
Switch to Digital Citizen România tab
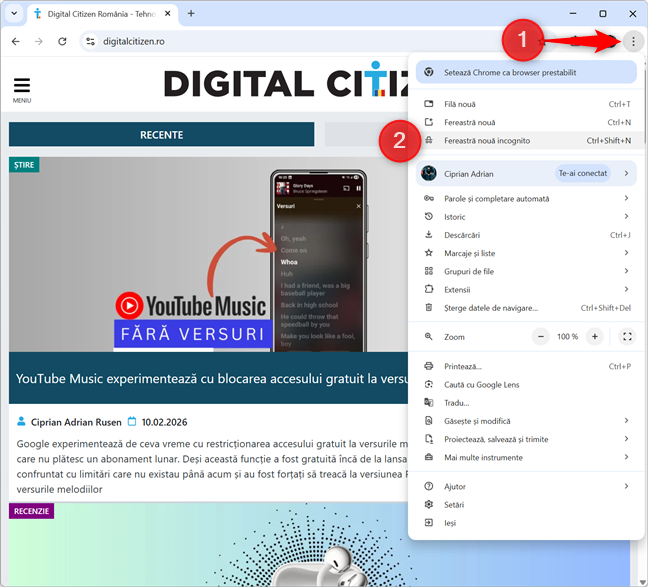tap(101, 14)
